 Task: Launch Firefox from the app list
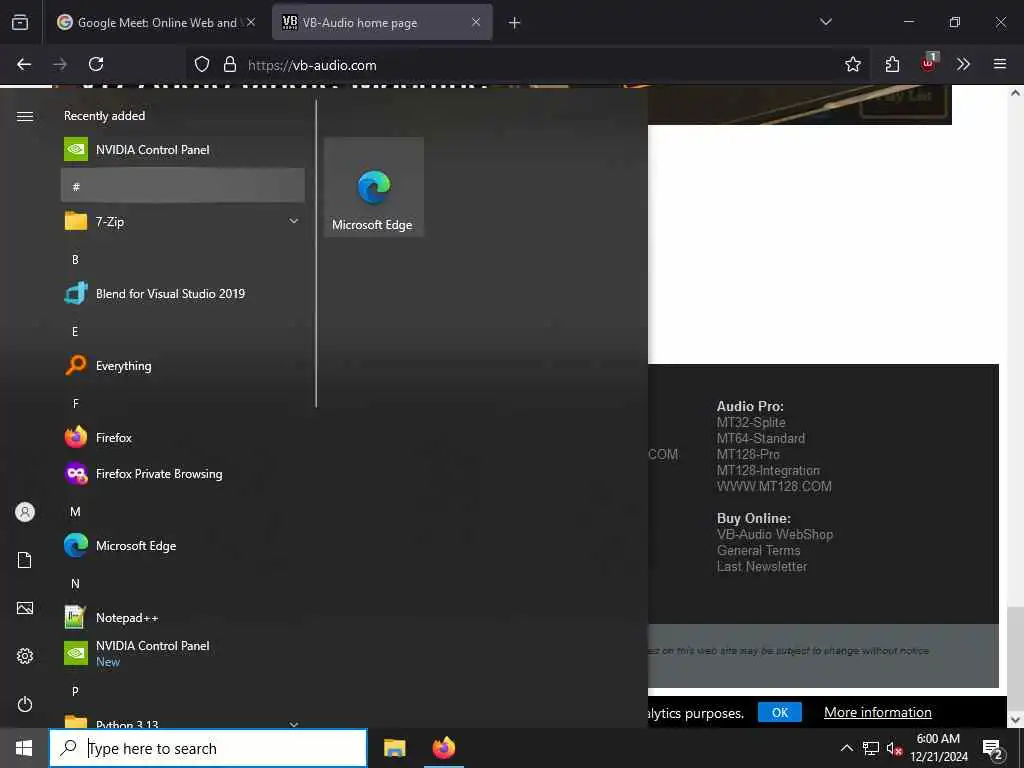coord(183,438)
